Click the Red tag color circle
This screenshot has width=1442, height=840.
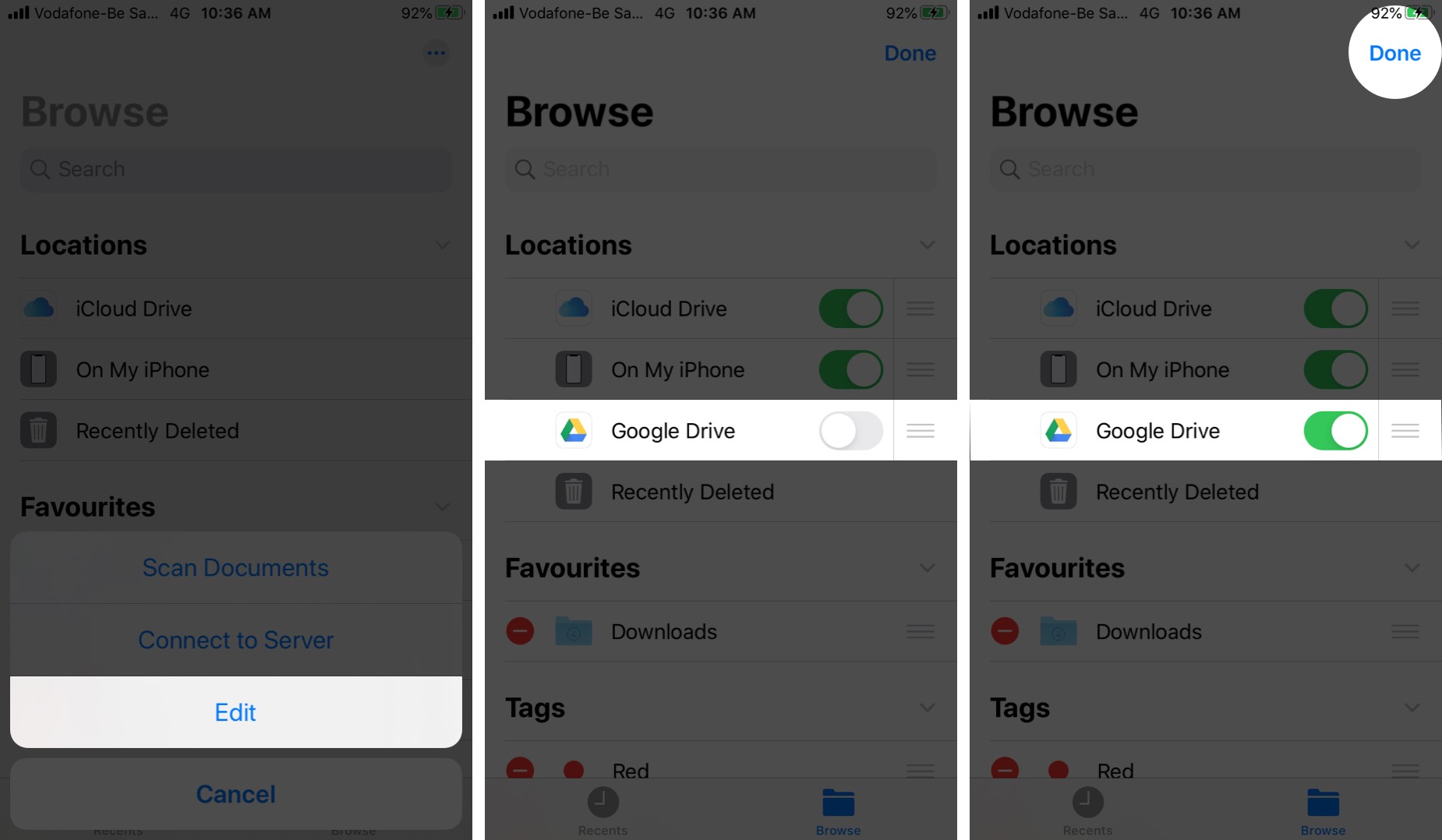574,770
